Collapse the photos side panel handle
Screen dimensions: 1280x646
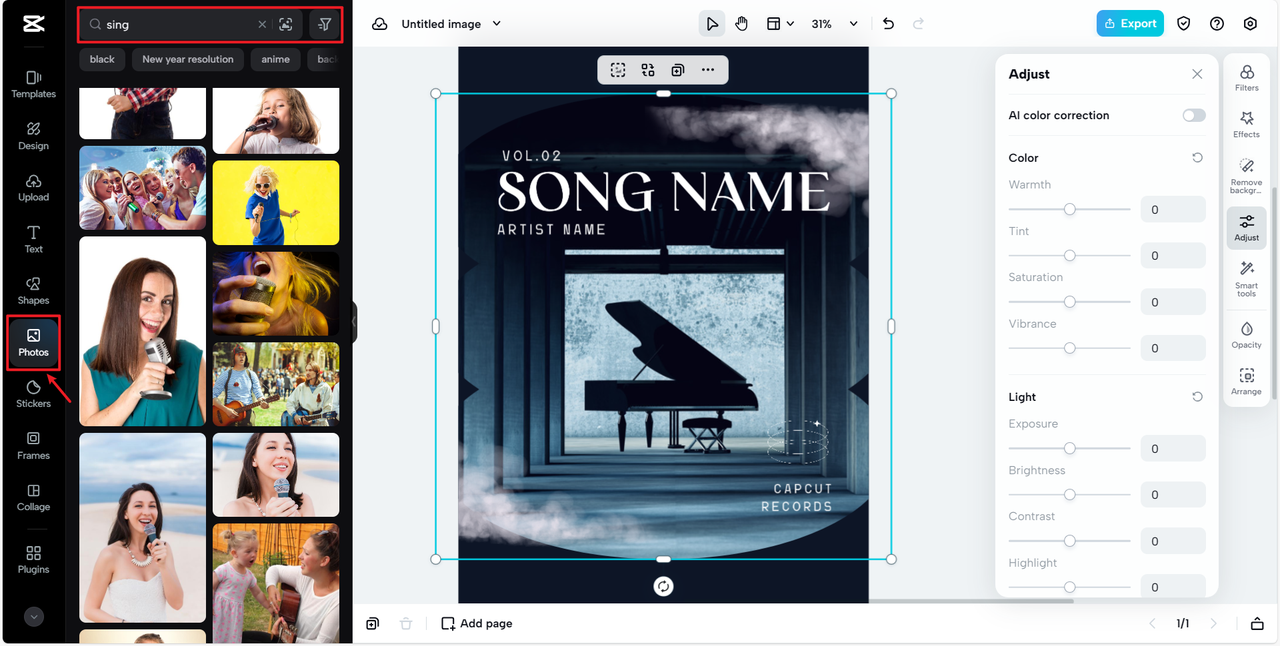tap(354, 323)
